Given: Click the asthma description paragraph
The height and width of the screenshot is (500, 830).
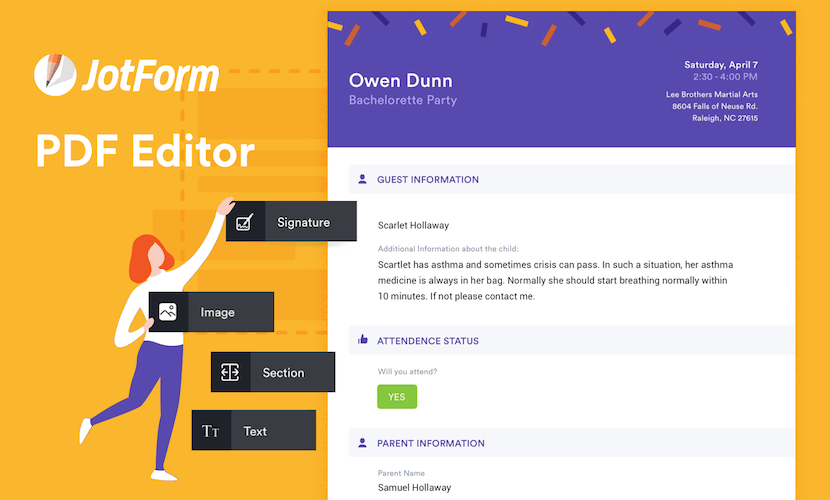Looking at the screenshot, I should (555, 280).
